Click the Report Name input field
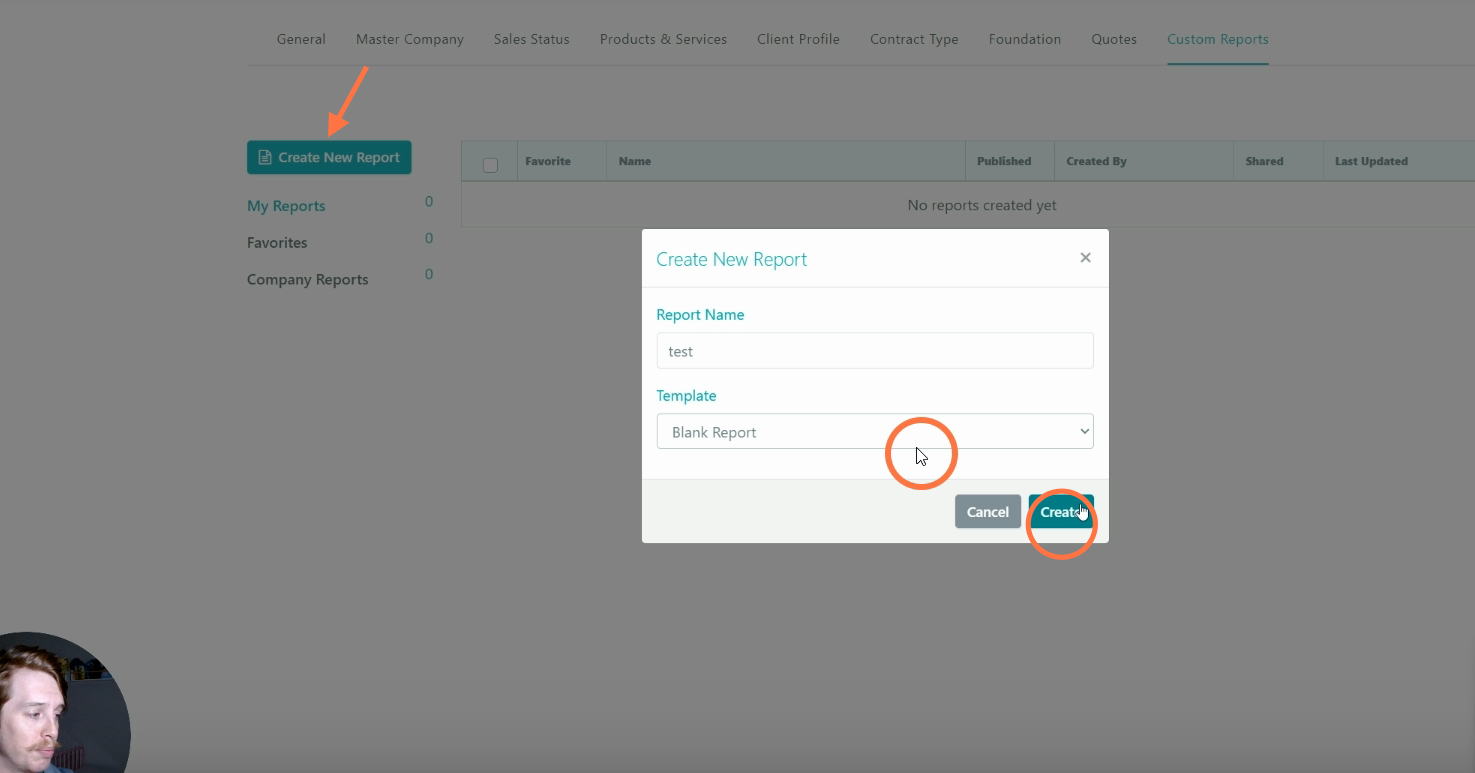Image resolution: width=1475 pixels, height=773 pixels. [x=875, y=351]
